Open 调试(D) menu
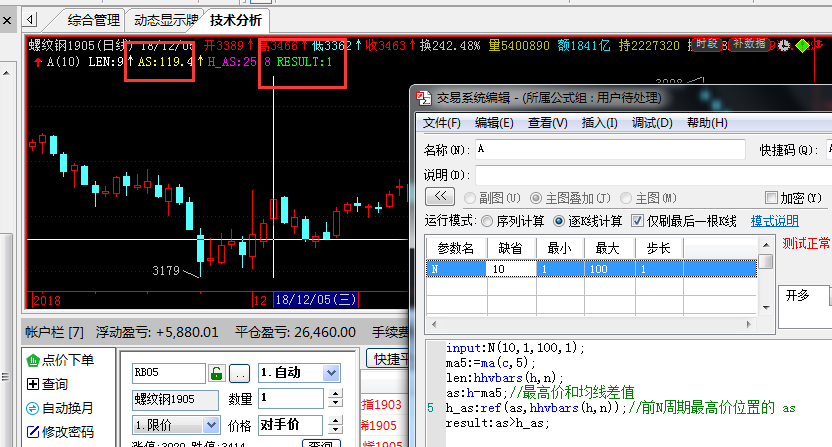Viewport: 832px width, 447px height. (x=652, y=123)
